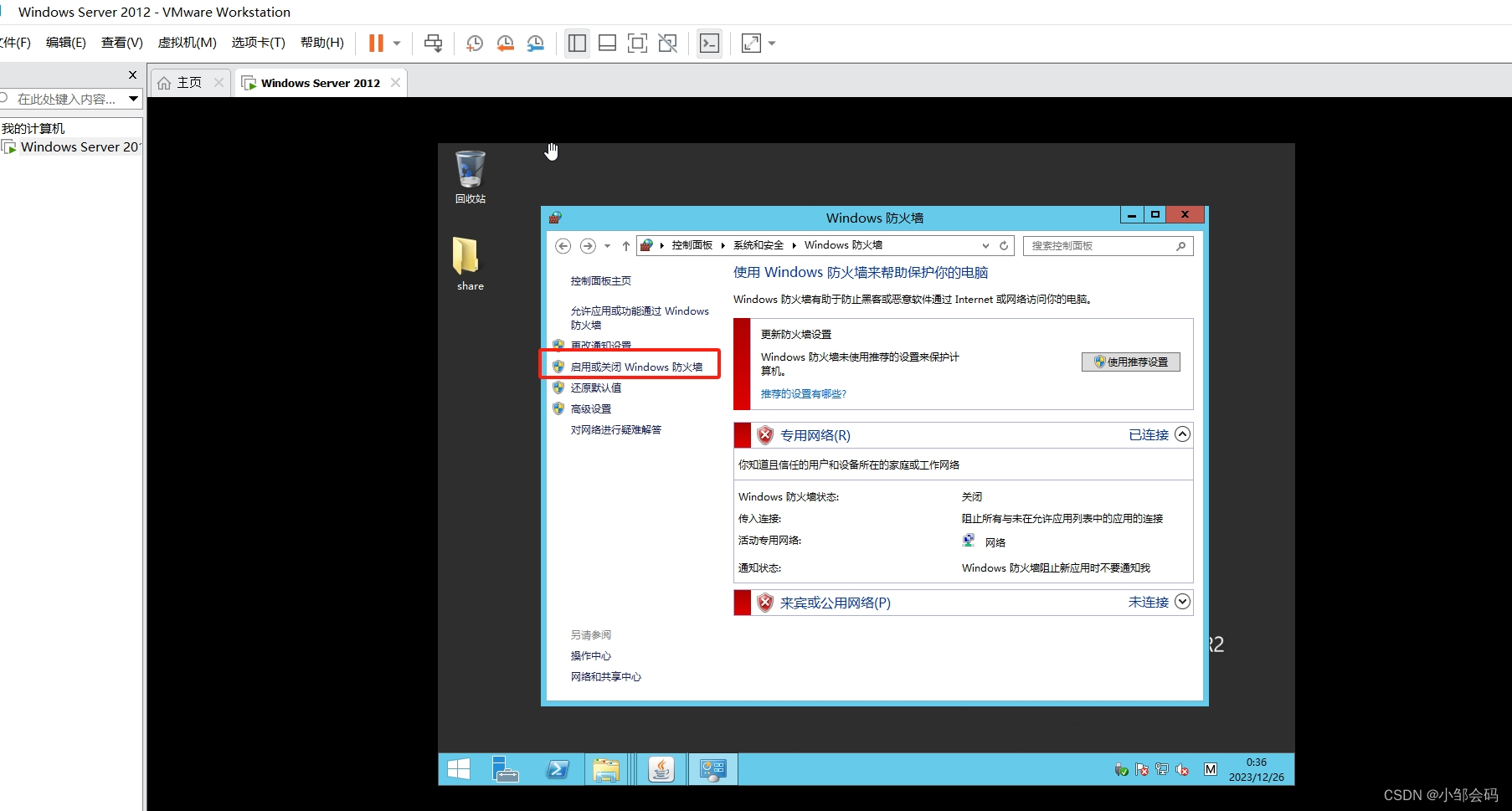The width and height of the screenshot is (1512, 811).
Task: Open the 帮助(H) menu
Action: point(321,43)
